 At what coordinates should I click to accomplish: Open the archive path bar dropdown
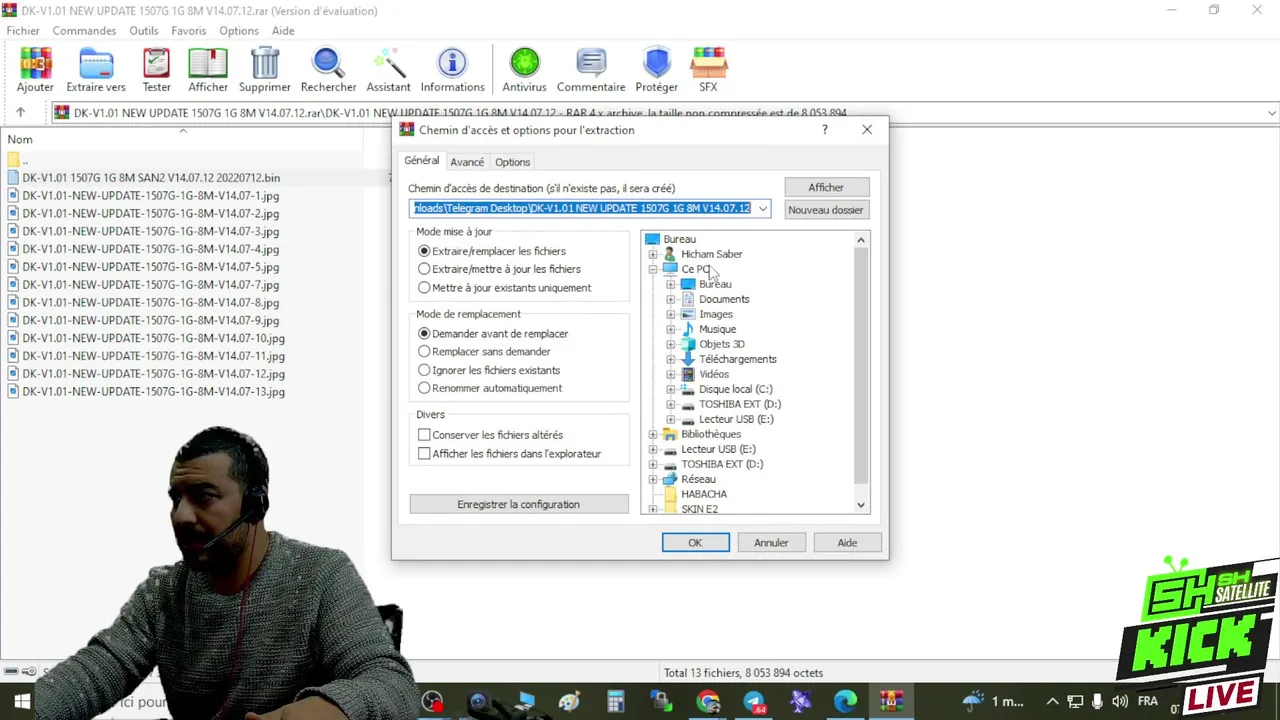pyautogui.click(x=1272, y=113)
